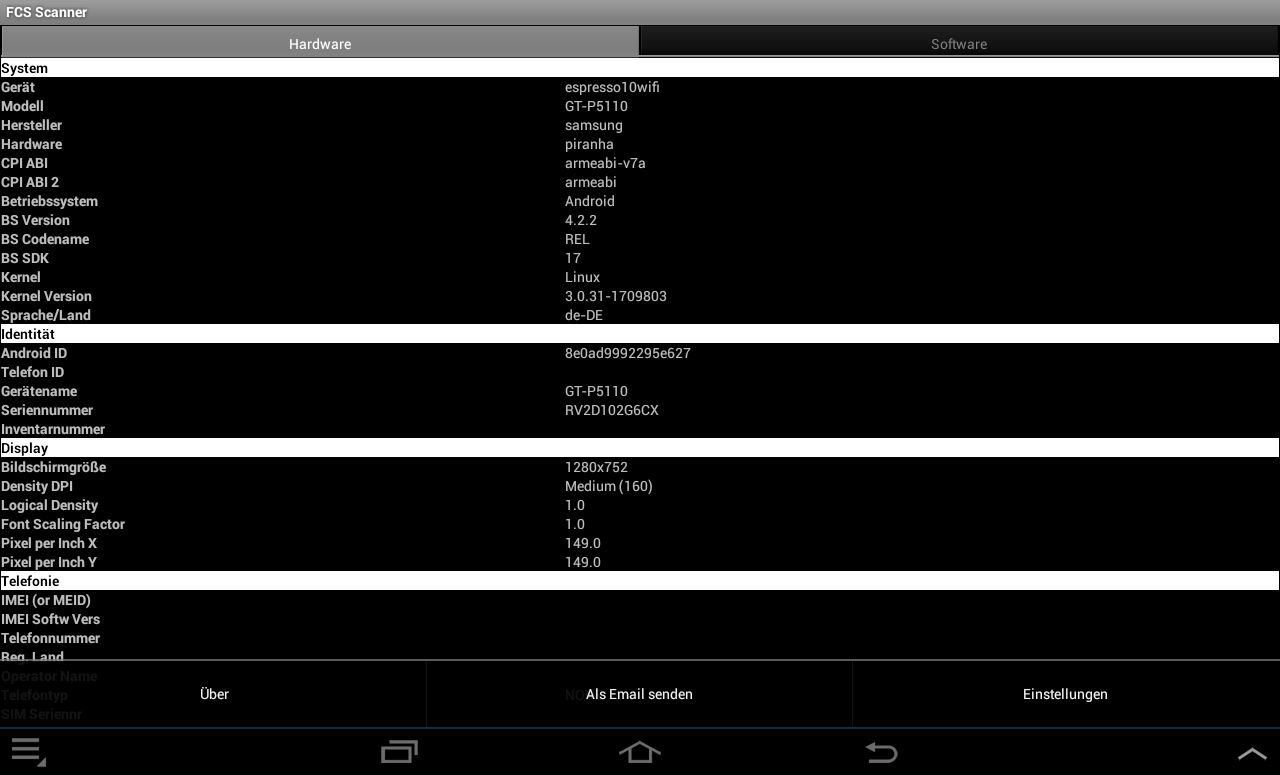Screen dimensions: 1280x775
Task: Select the Medium (160) density value
Action: pos(609,486)
